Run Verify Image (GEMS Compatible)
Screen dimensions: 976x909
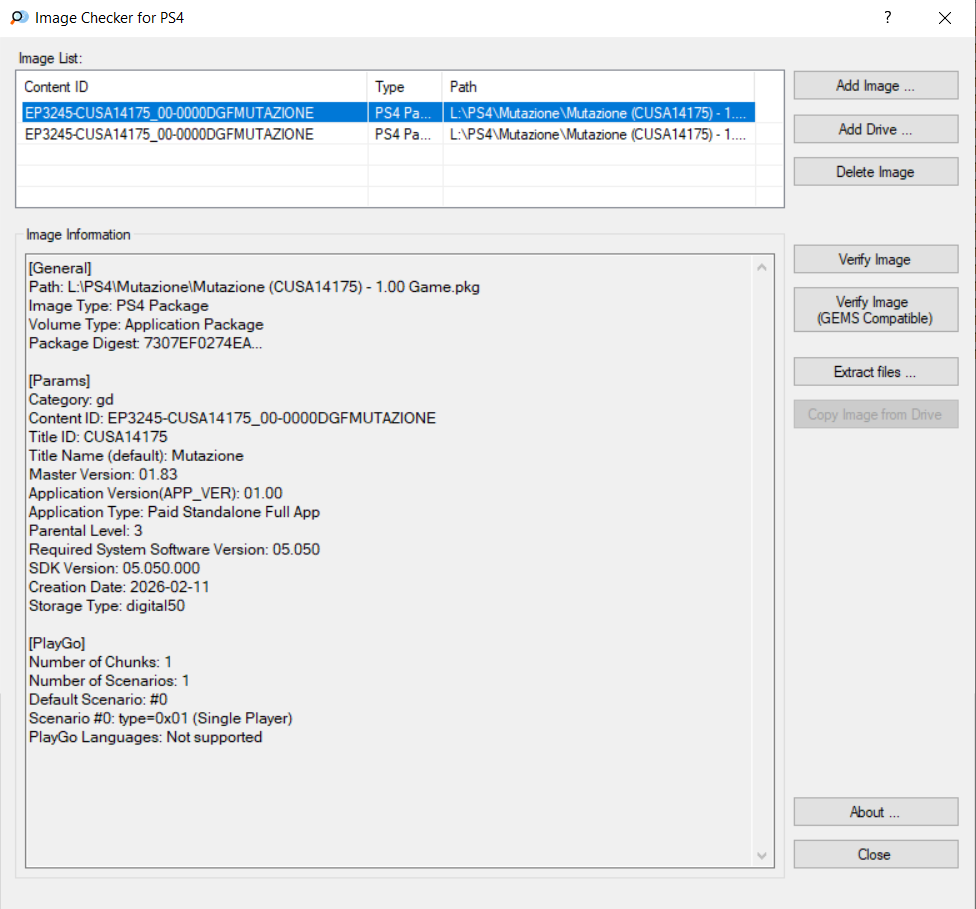[x=875, y=310]
